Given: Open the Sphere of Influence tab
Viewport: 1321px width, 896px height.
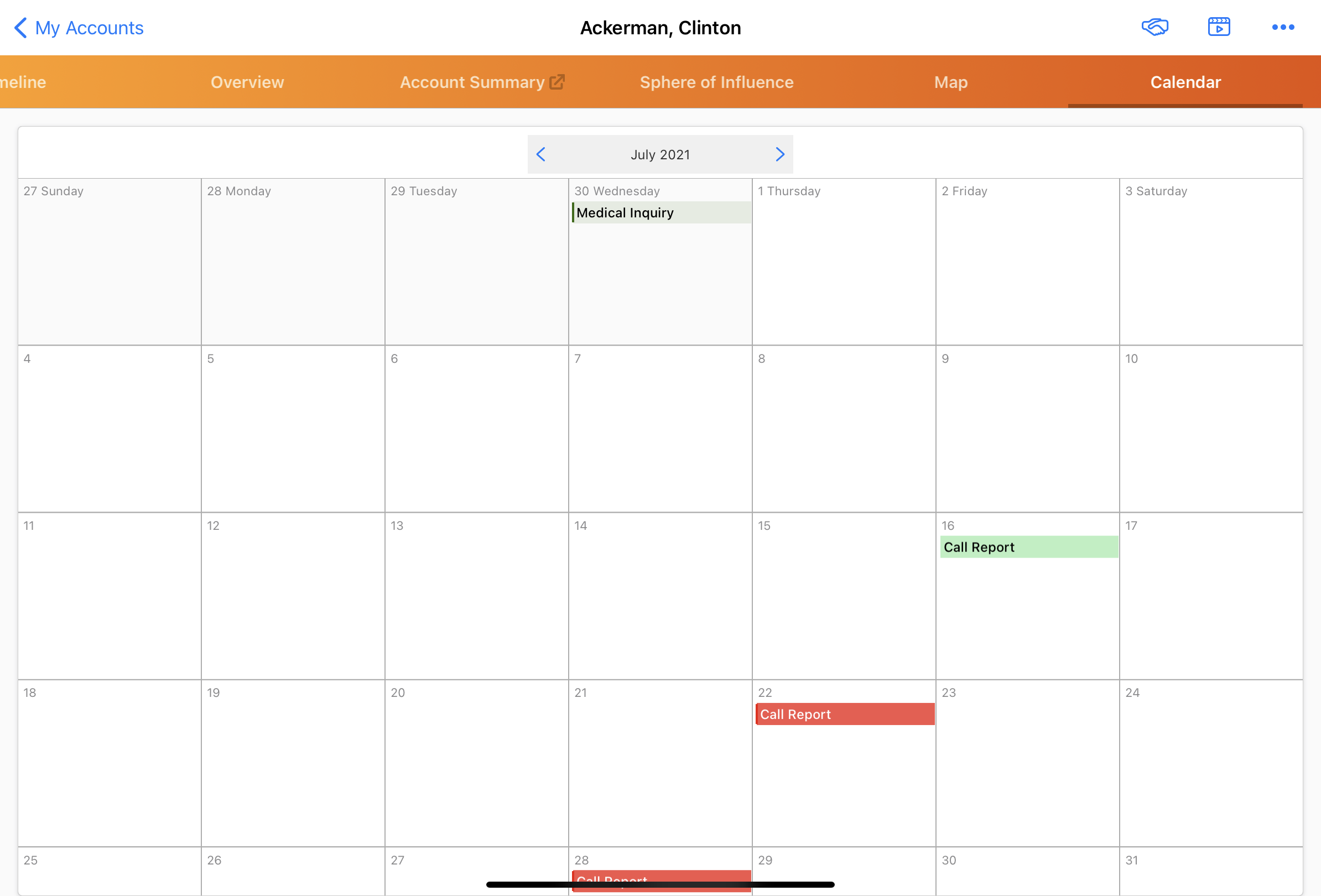Looking at the screenshot, I should click(716, 82).
